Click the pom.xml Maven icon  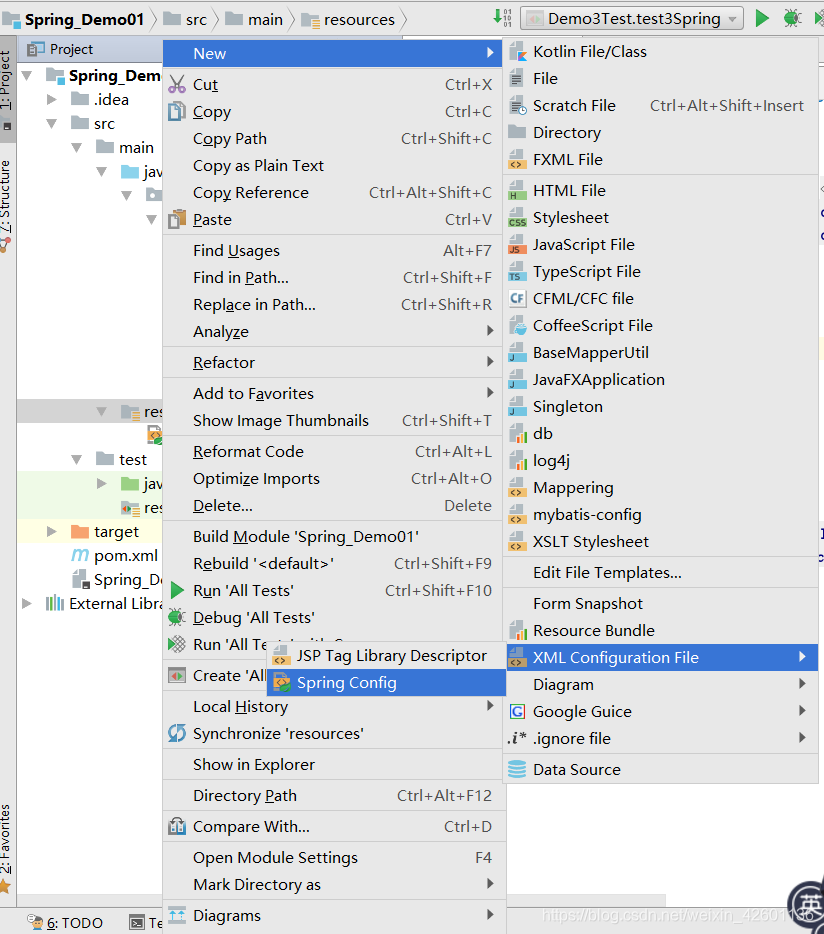point(80,556)
